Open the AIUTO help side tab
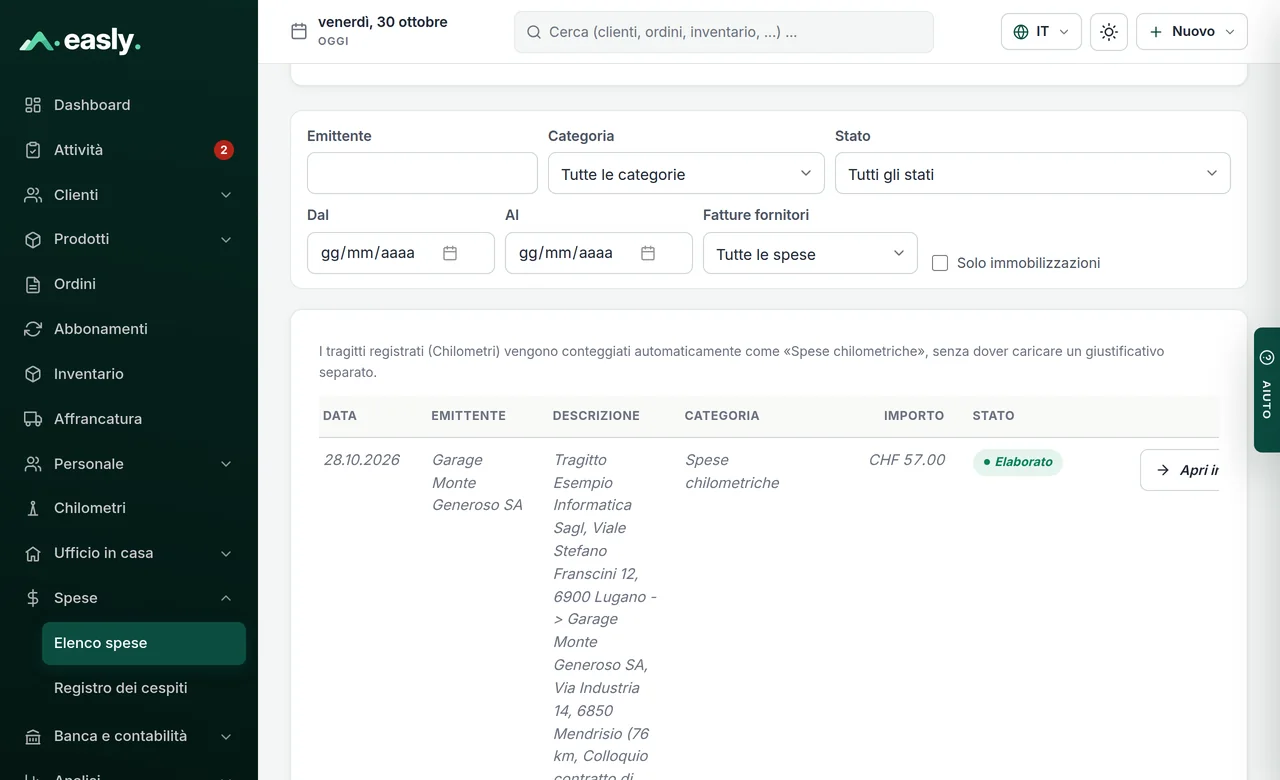Image resolution: width=1280 pixels, height=780 pixels. pos(1267,390)
